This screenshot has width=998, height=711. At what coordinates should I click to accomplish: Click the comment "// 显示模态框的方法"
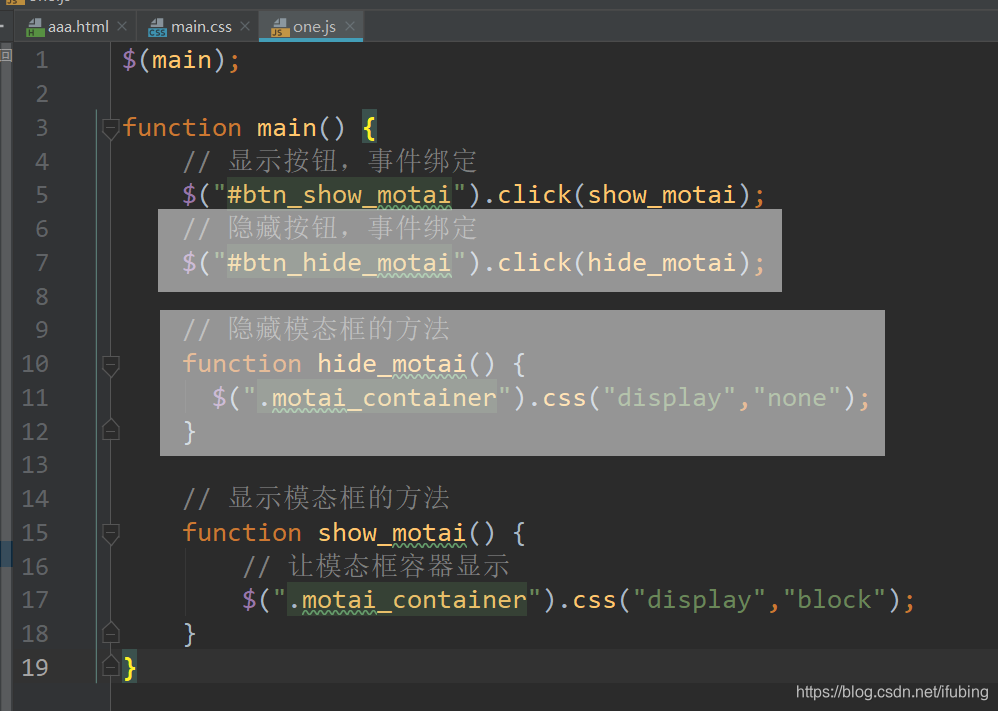coord(316,498)
